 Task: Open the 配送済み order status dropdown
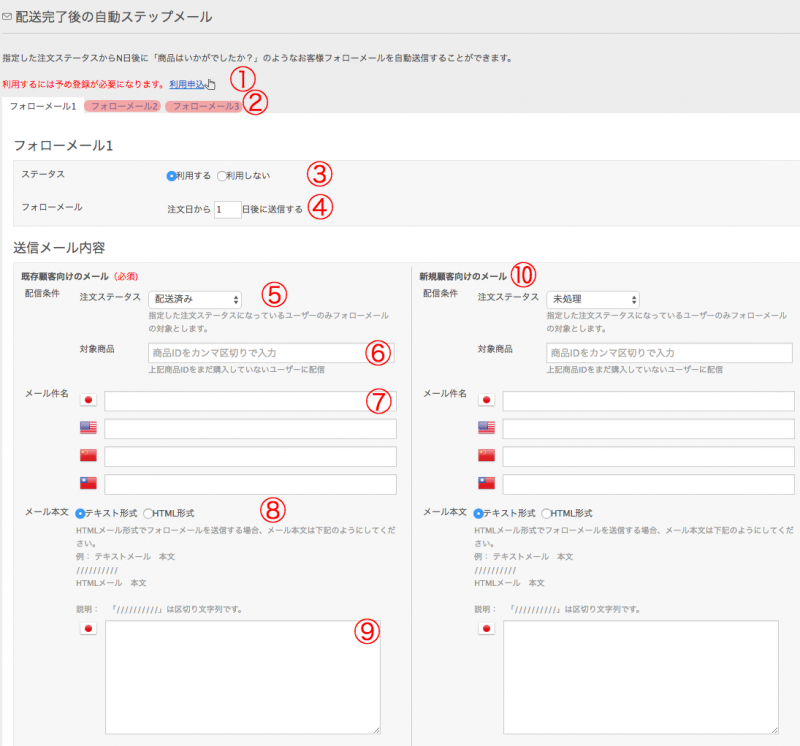click(195, 299)
